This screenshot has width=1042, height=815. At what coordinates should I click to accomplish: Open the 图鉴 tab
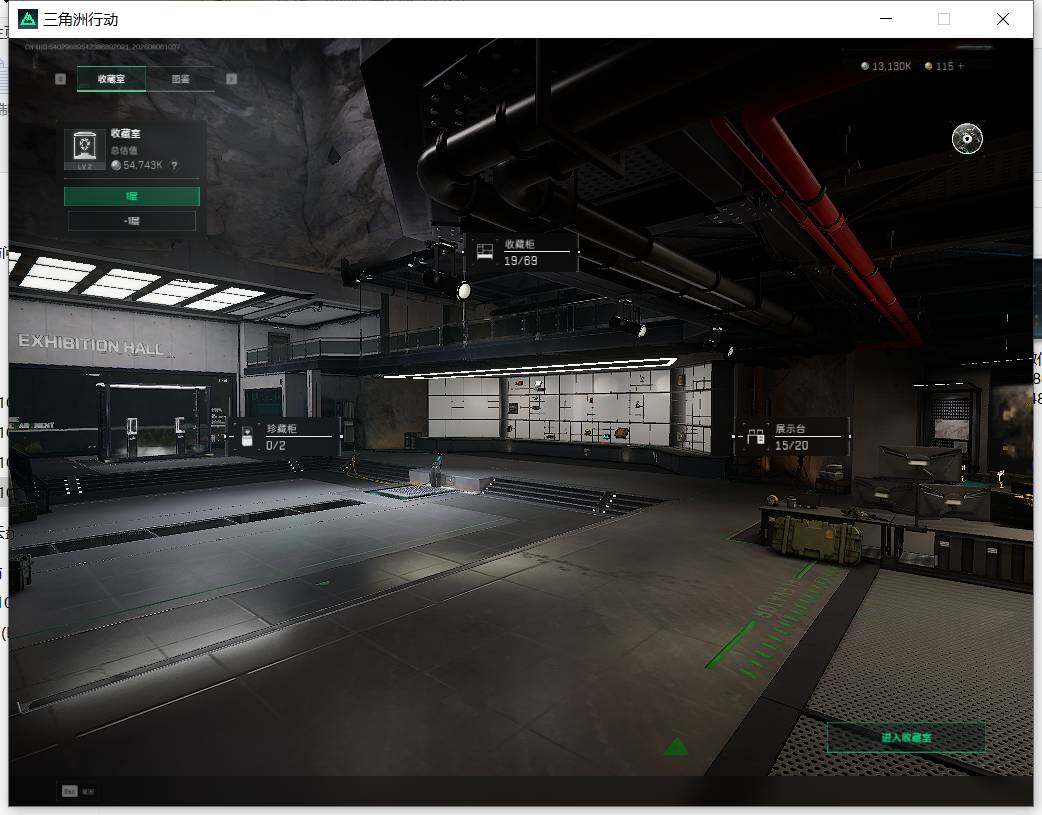[x=180, y=79]
